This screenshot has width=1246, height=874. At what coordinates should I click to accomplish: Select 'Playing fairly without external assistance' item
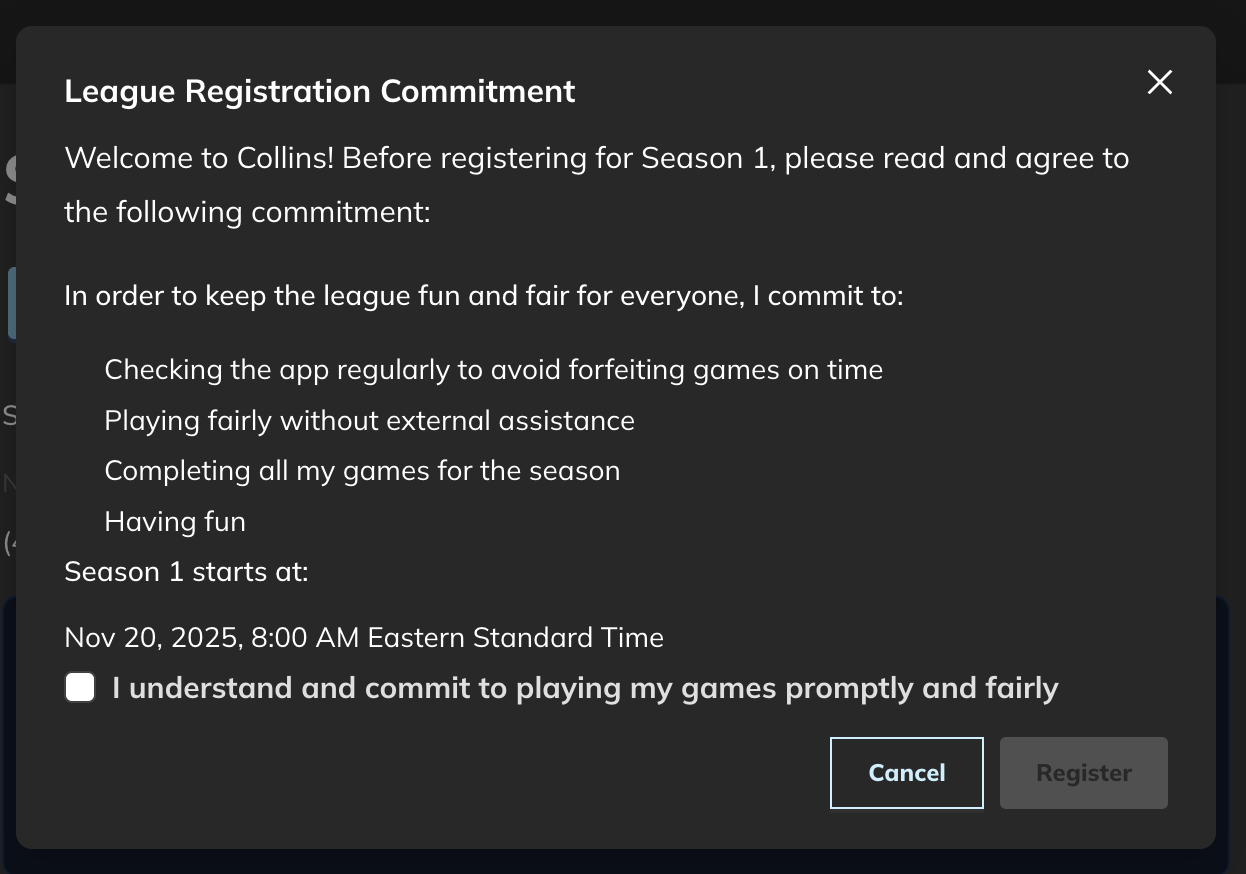369,420
